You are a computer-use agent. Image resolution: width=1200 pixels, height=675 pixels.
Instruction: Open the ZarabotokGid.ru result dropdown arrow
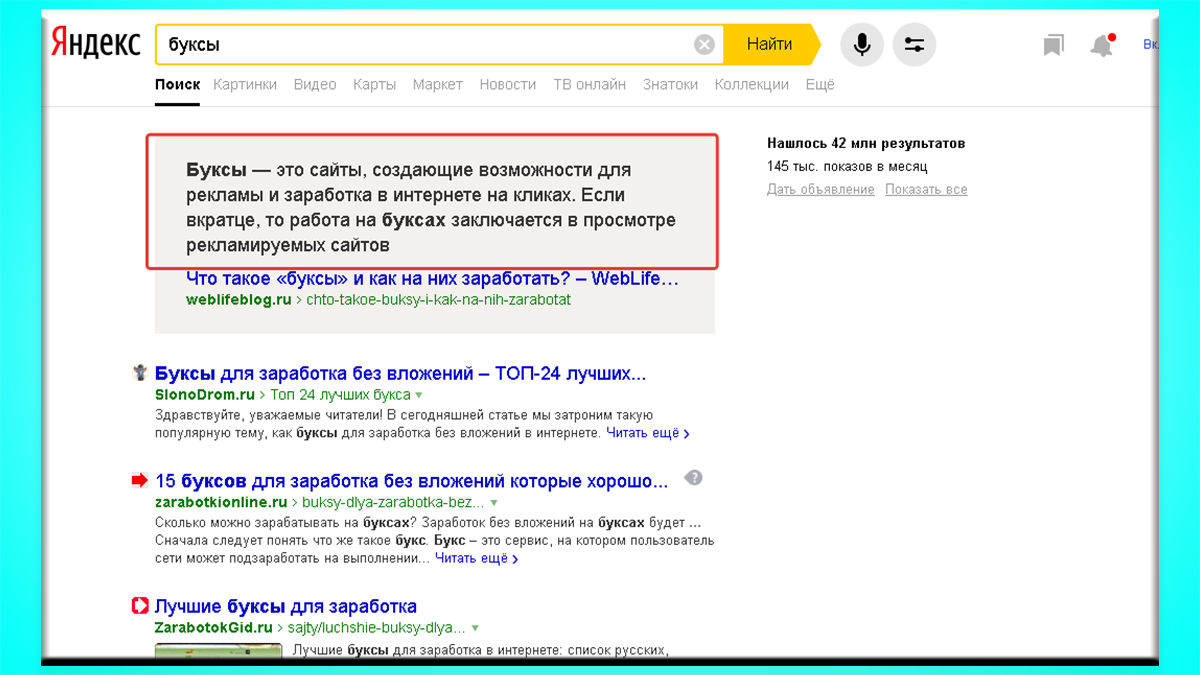[475, 629]
